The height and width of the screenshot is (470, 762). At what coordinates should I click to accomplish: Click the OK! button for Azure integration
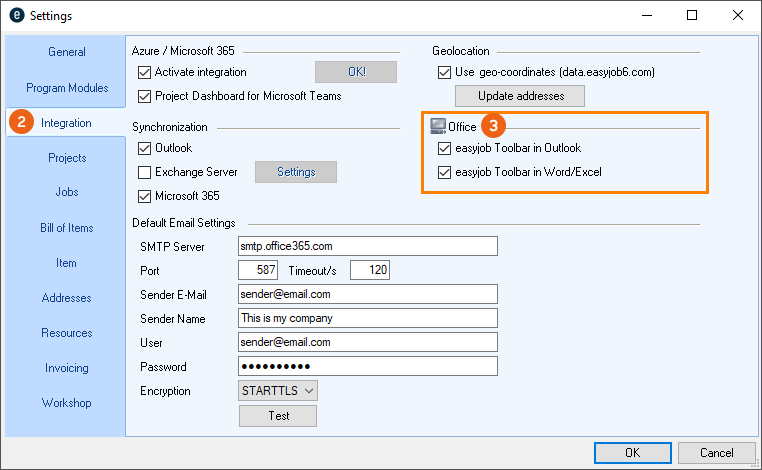click(356, 72)
